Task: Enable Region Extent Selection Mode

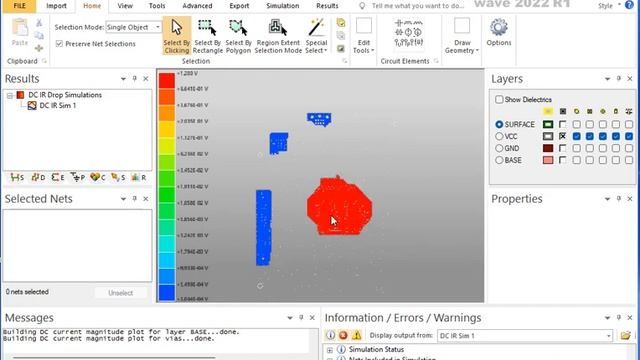Action: point(278,36)
